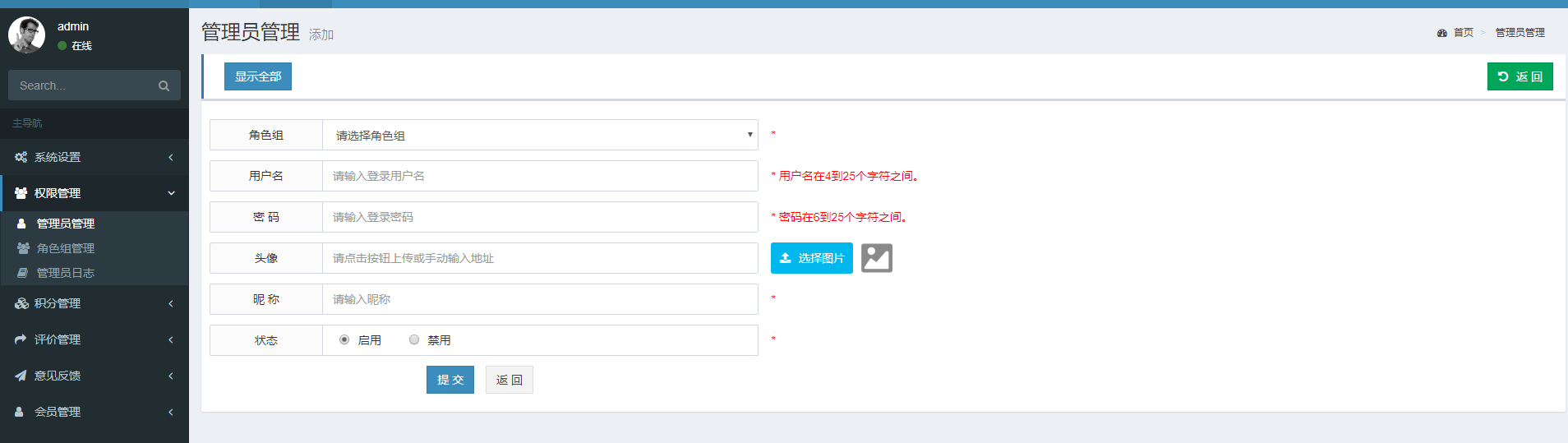
Task: Open the 积分管理 sidebar menu
Action: pos(95,303)
